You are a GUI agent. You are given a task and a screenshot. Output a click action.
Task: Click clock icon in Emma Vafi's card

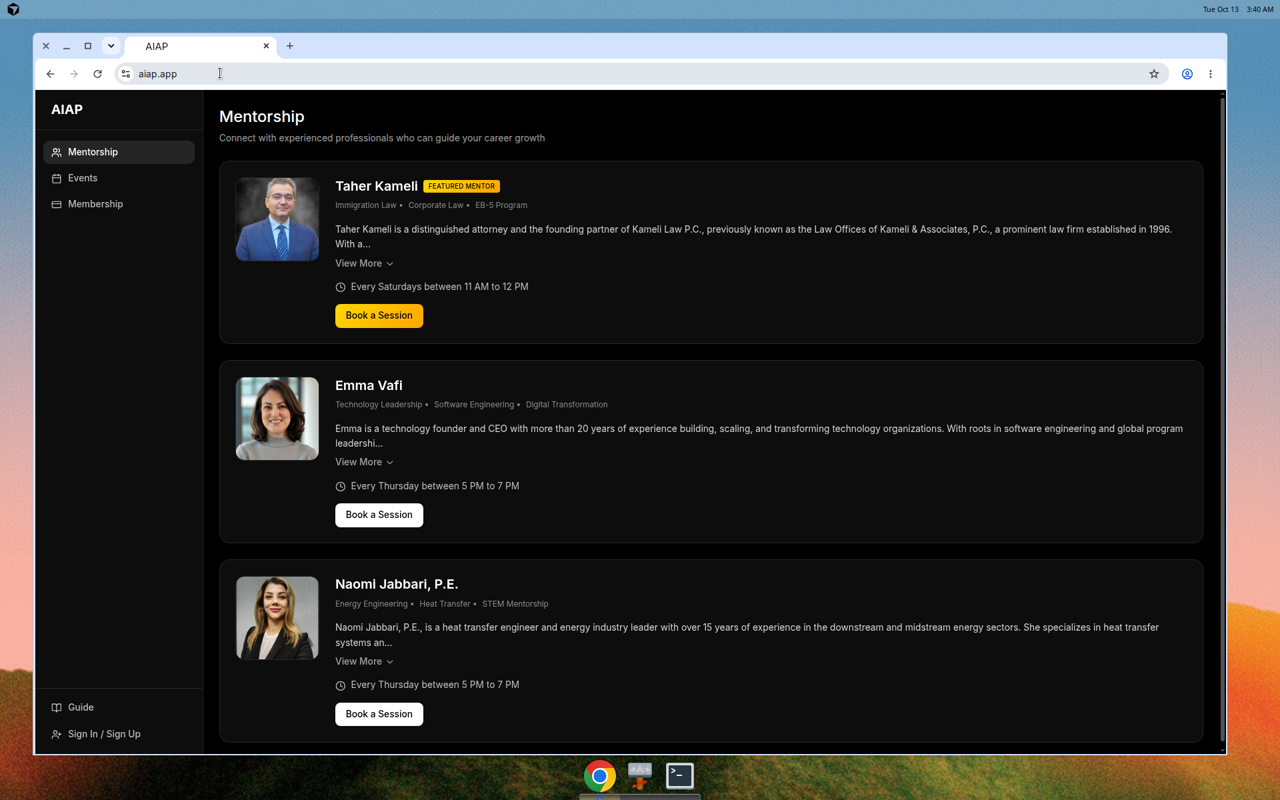point(340,487)
